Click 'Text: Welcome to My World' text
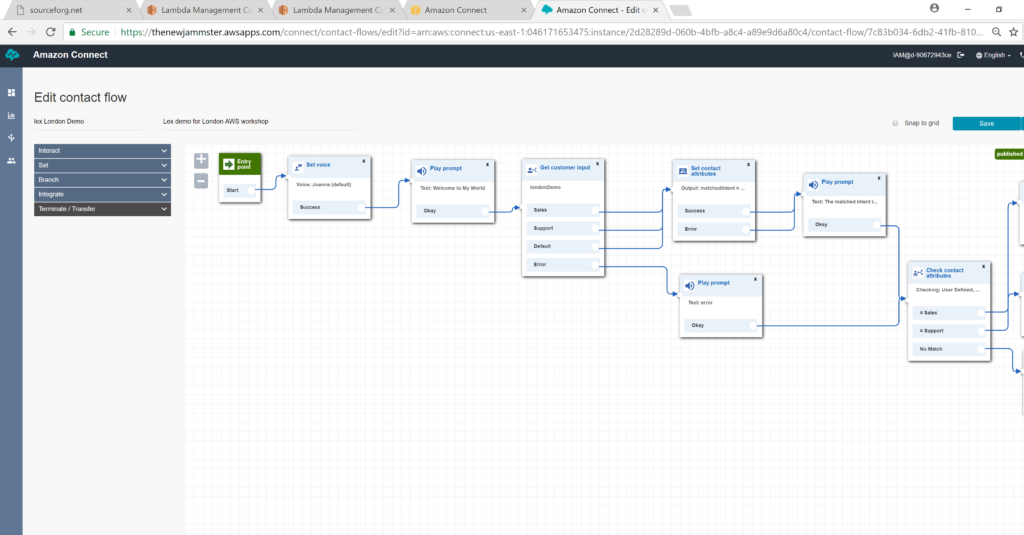The image size is (1024, 535). [453, 188]
